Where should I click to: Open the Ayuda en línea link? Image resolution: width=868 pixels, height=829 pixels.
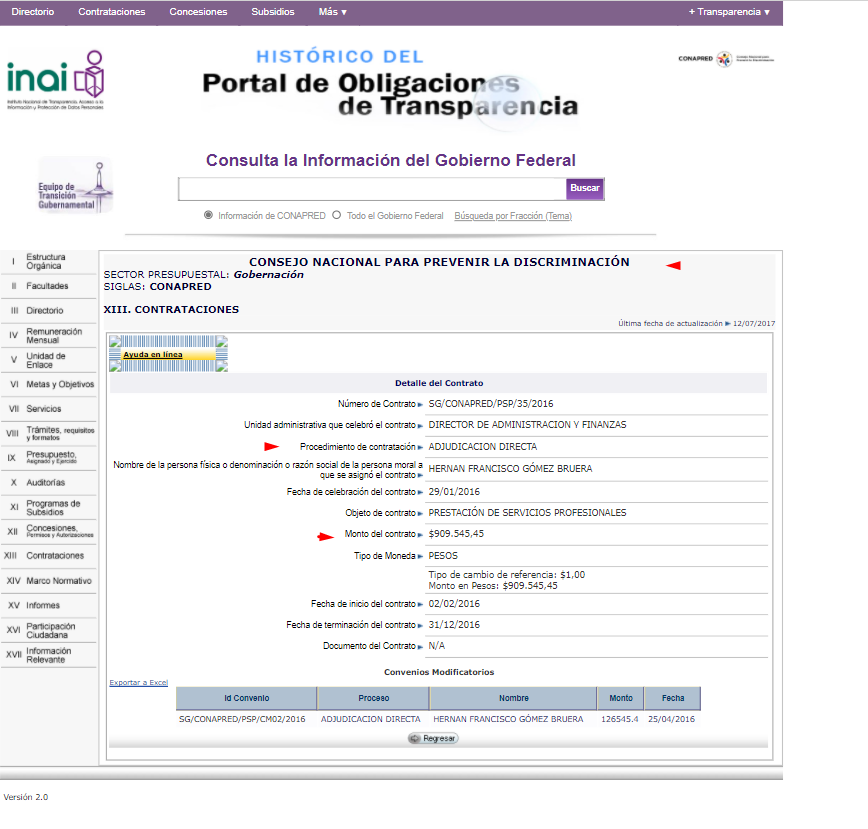(153, 354)
